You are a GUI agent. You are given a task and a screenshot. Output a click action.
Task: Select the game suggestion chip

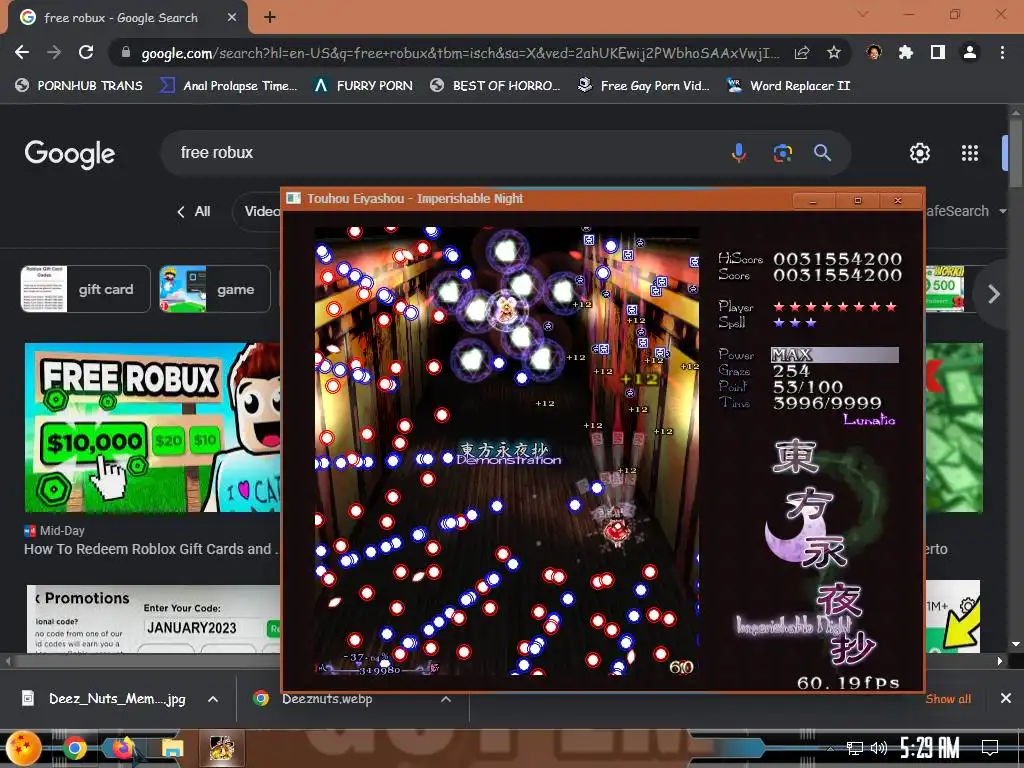click(215, 289)
